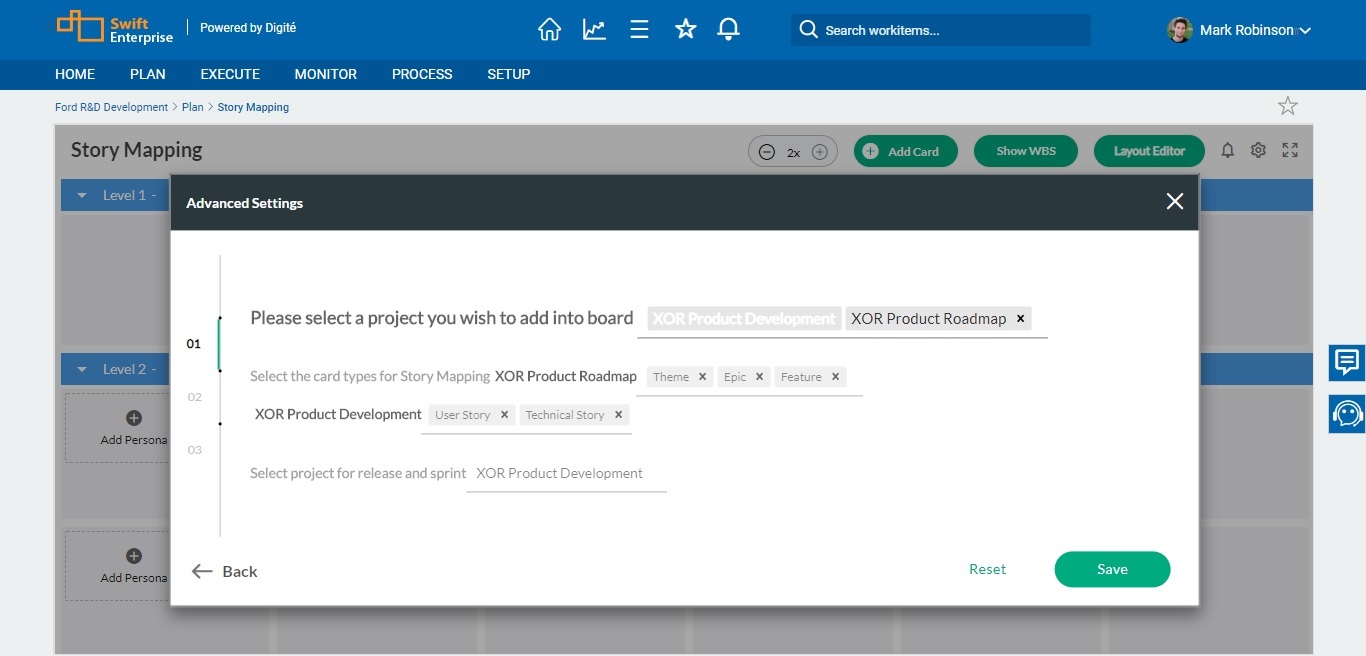The image size is (1366, 656).
Task: Open the MONITOR menu
Action: (x=326, y=74)
